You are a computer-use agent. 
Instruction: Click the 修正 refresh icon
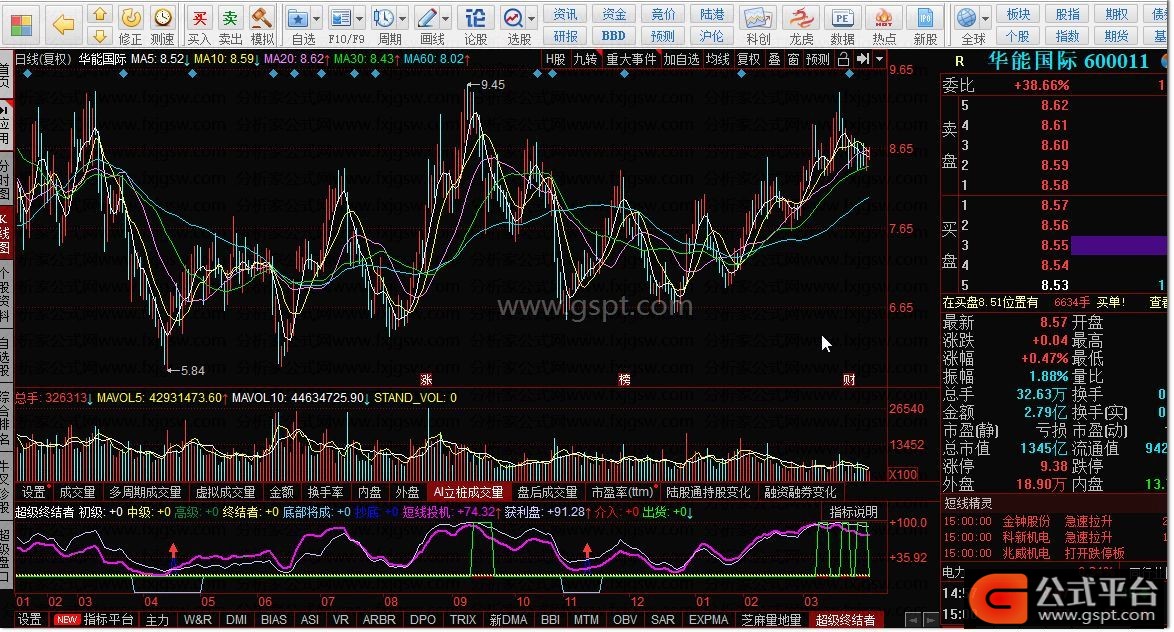131,17
